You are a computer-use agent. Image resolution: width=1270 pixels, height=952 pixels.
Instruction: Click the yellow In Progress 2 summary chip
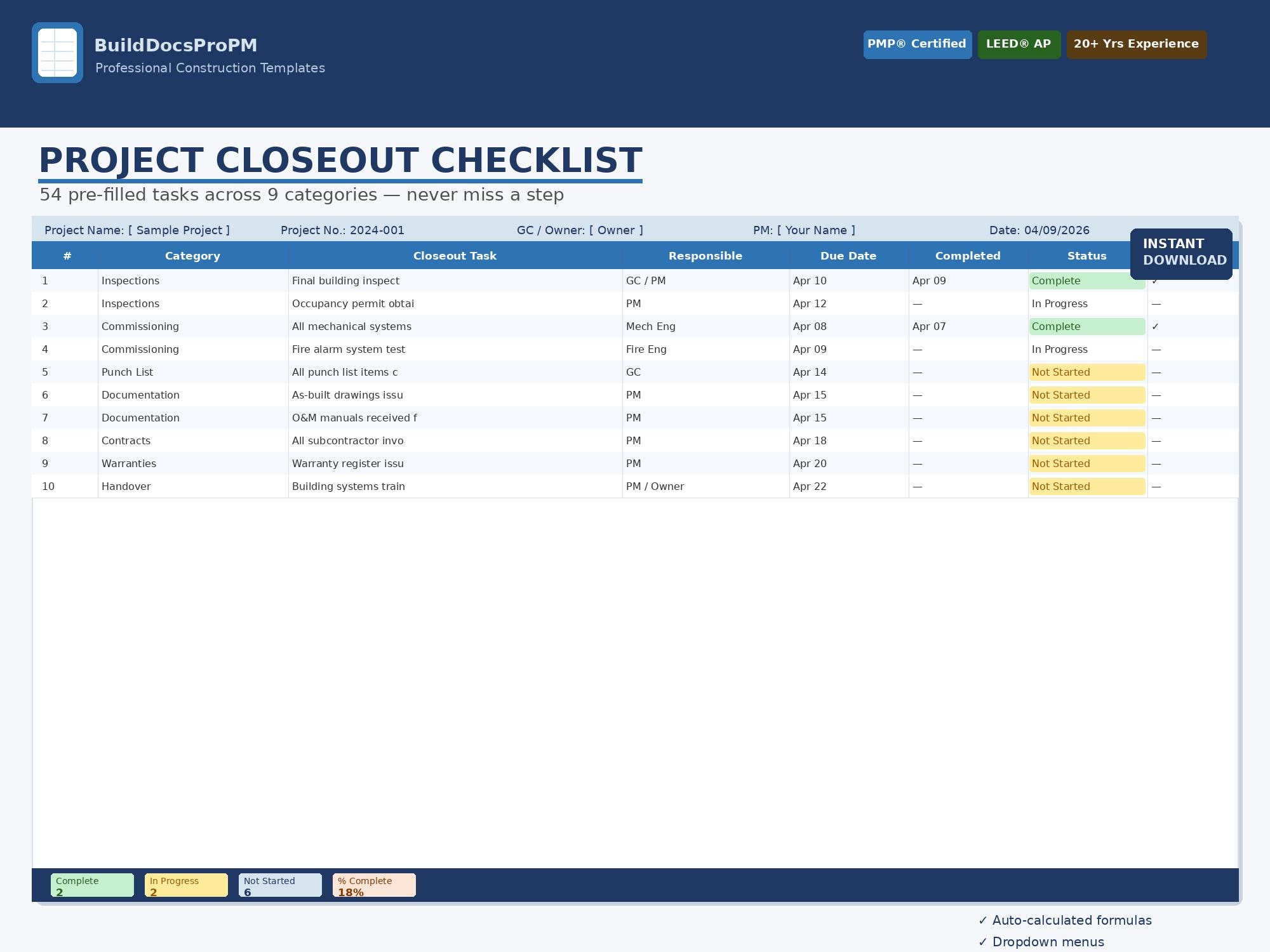pos(186,885)
